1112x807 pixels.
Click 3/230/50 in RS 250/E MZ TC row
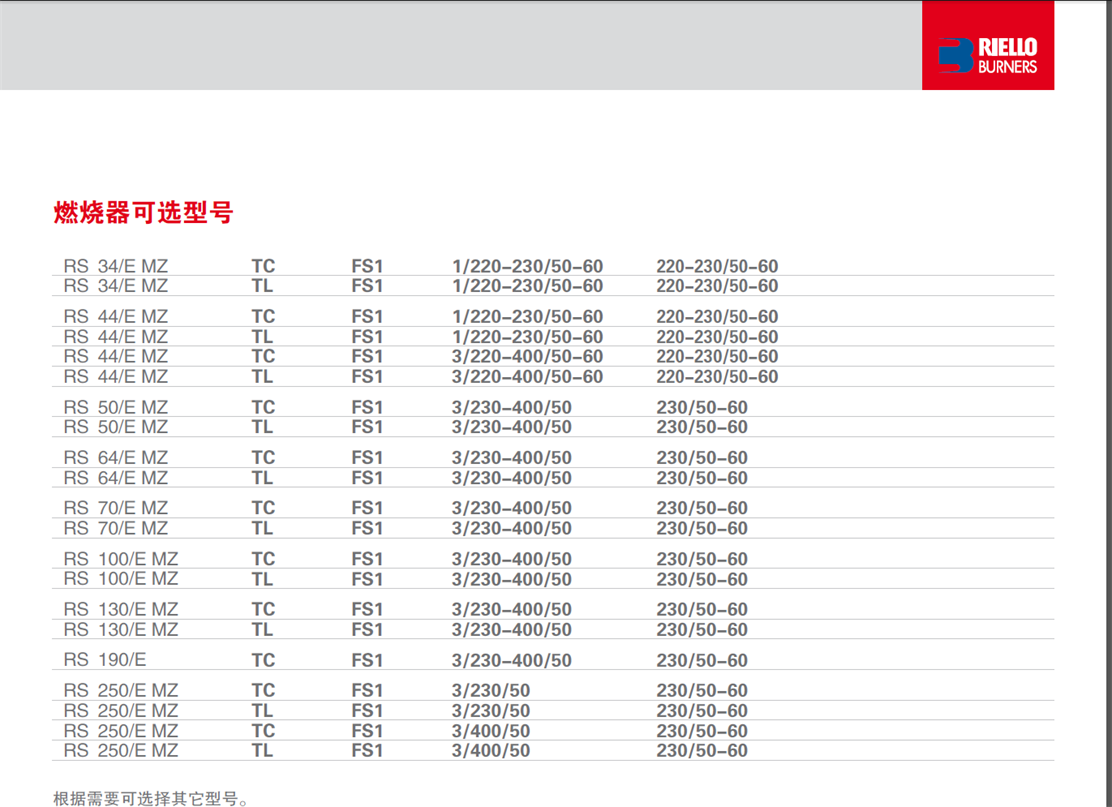click(x=491, y=691)
